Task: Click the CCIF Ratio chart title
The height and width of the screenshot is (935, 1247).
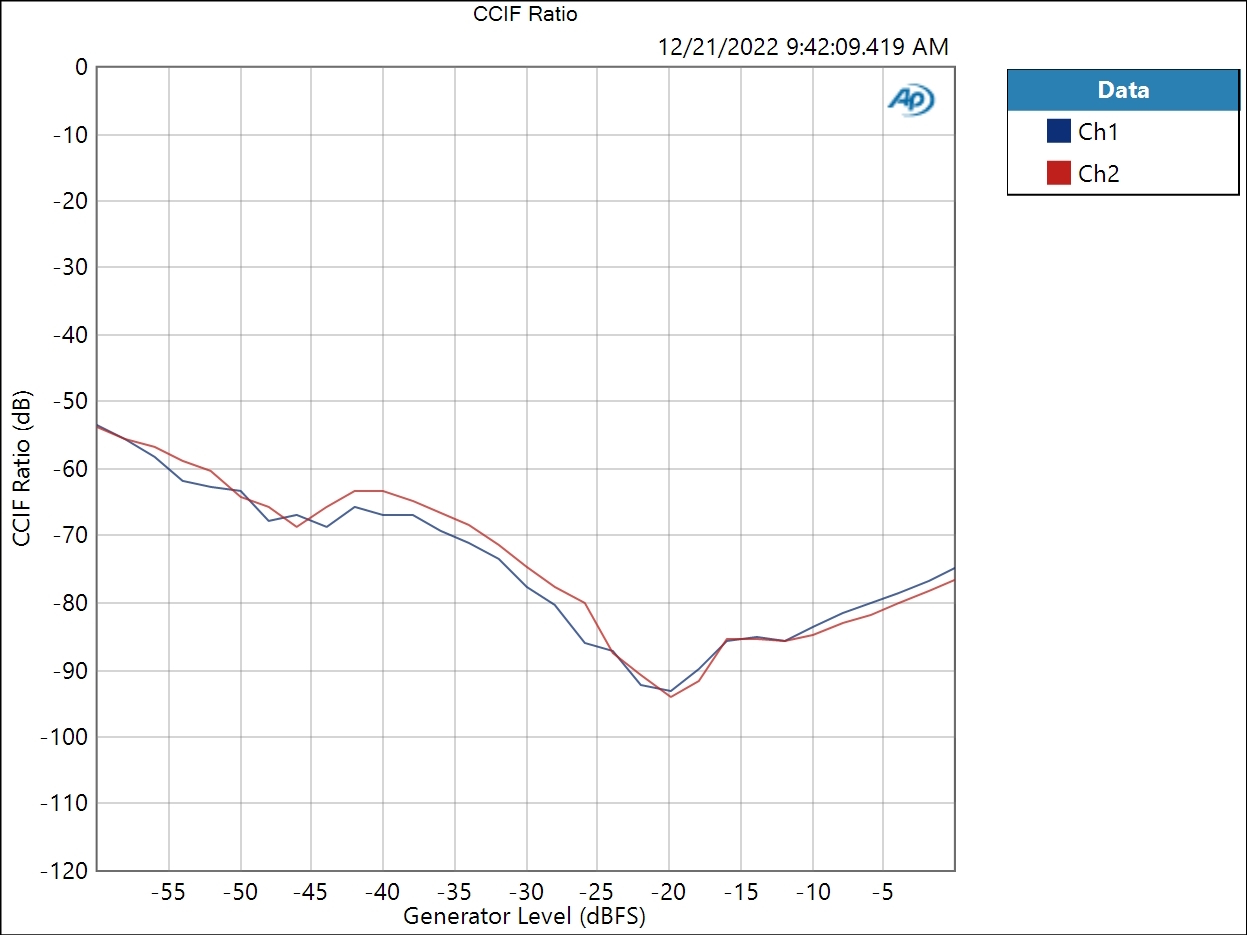Action: point(525,14)
